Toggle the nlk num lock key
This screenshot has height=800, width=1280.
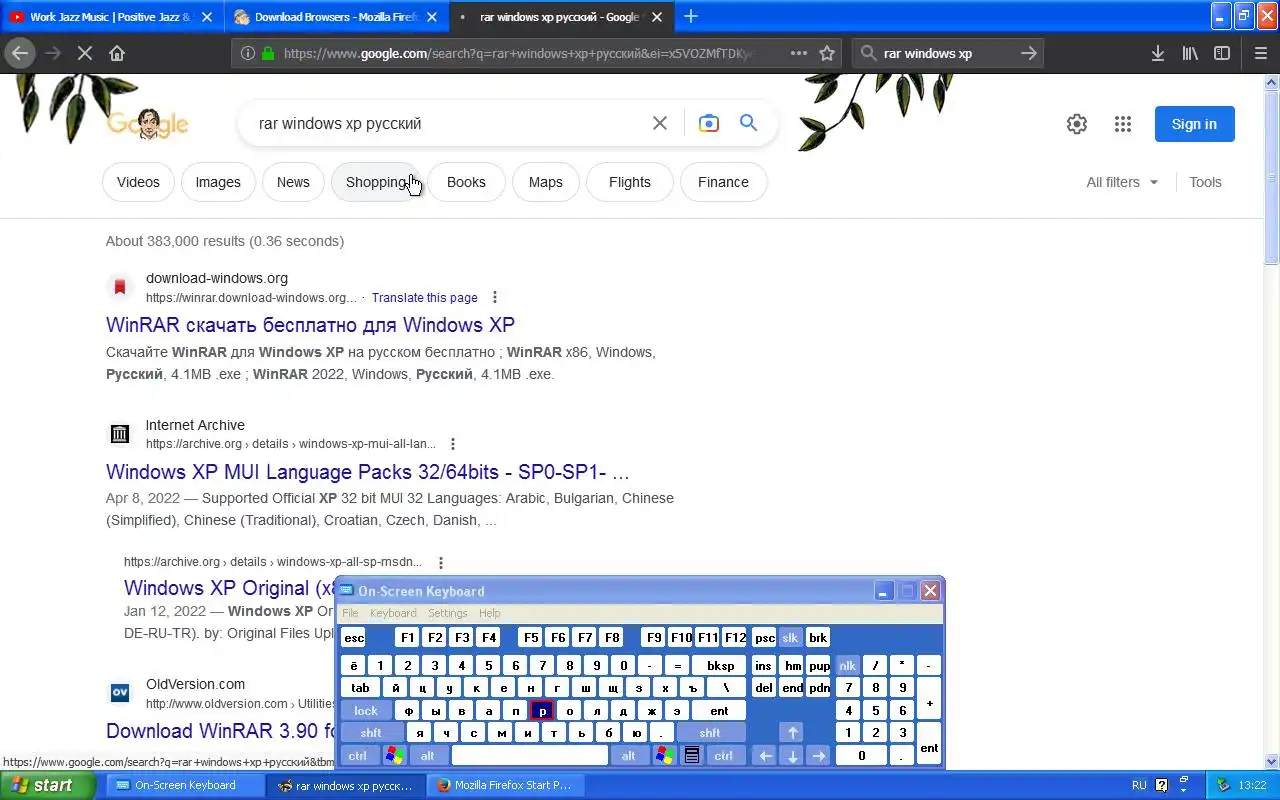848,665
